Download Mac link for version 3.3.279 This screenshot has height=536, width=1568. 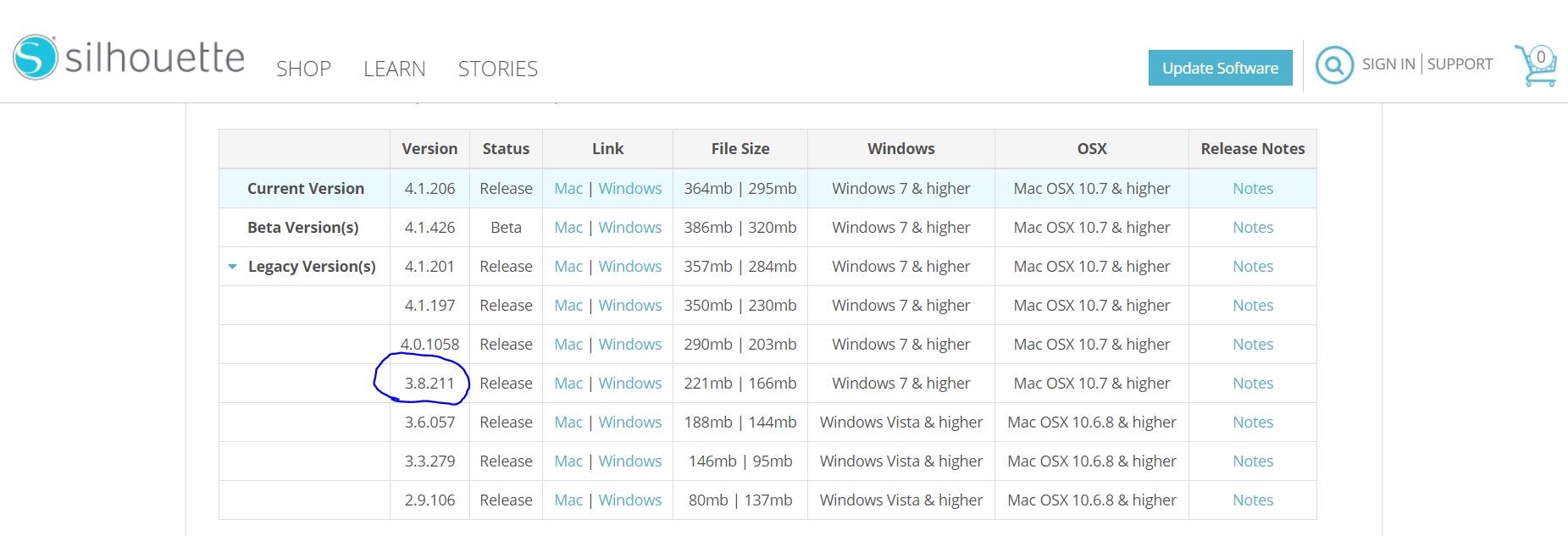[x=568, y=461]
